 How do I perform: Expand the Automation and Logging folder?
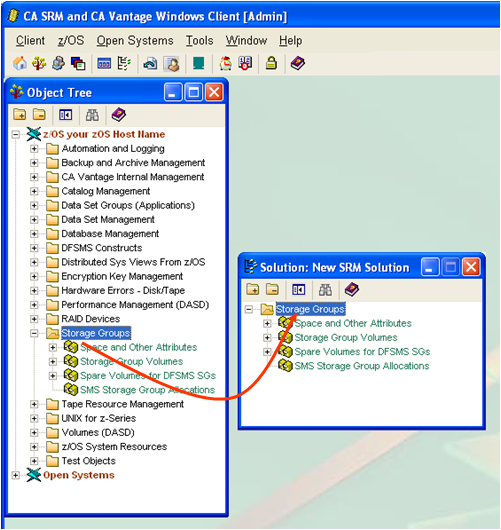tap(34, 149)
